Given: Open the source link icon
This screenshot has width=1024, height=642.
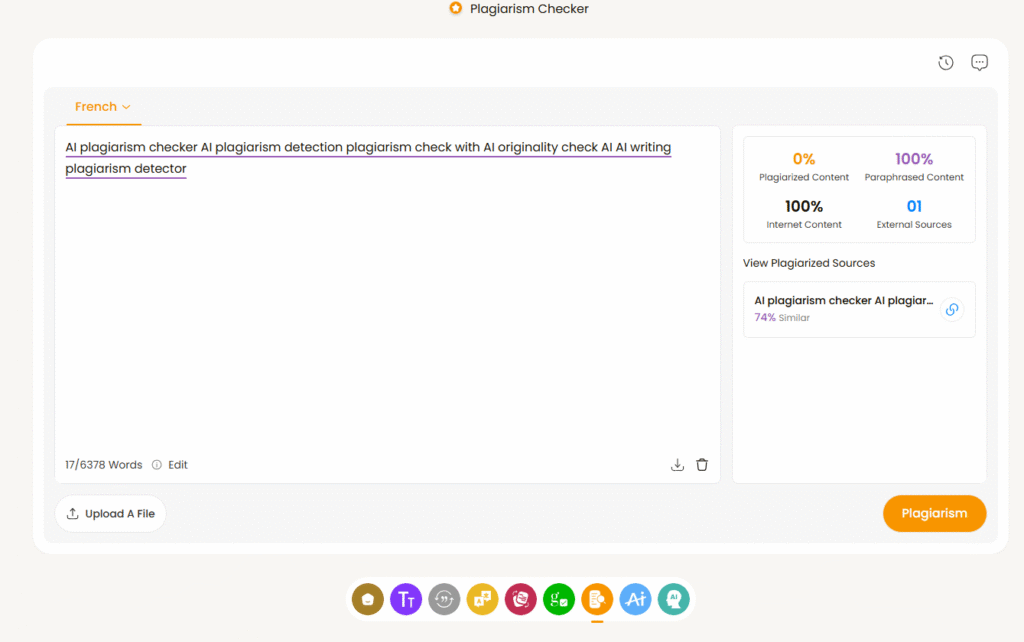Looking at the screenshot, I should [952, 310].
